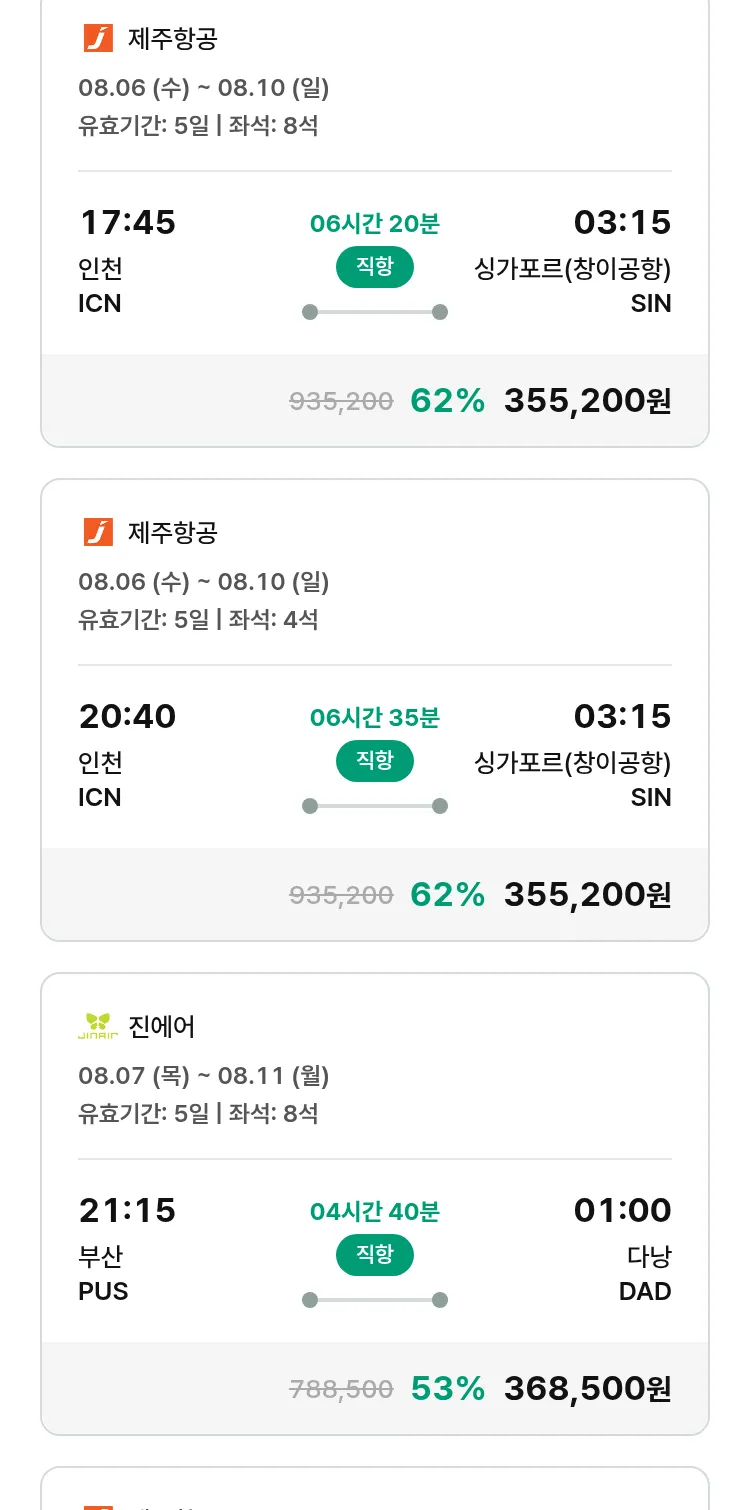Click the 다낭 DAD destination

[645, 1273]
